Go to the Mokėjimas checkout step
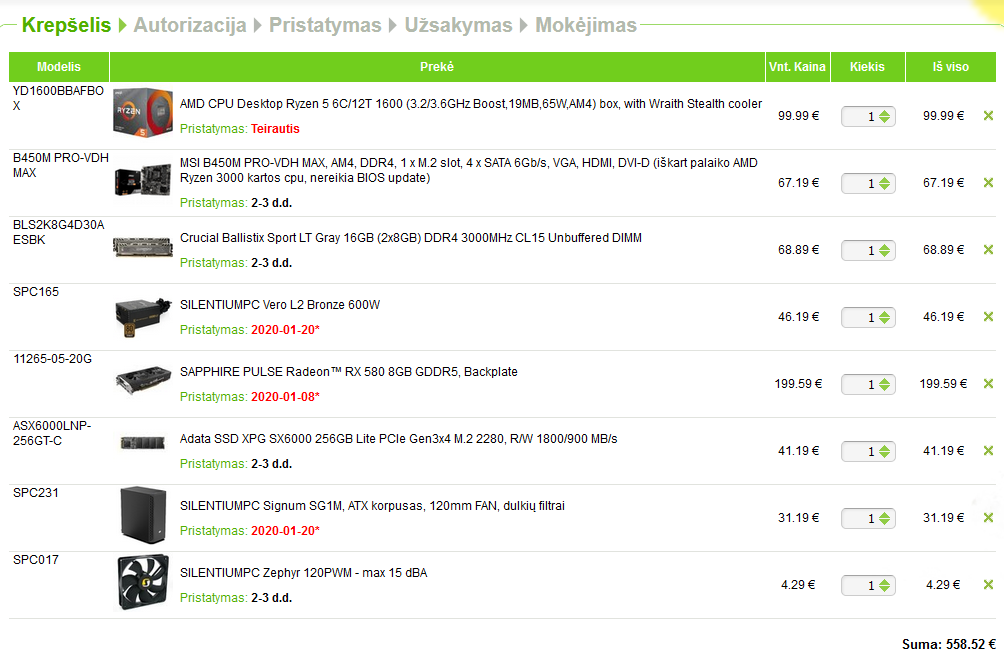 (x=586, y=25)
